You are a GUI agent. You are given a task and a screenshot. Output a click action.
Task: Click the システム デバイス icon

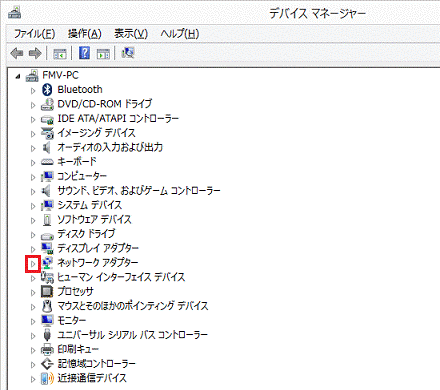click(x=47, y=205)
